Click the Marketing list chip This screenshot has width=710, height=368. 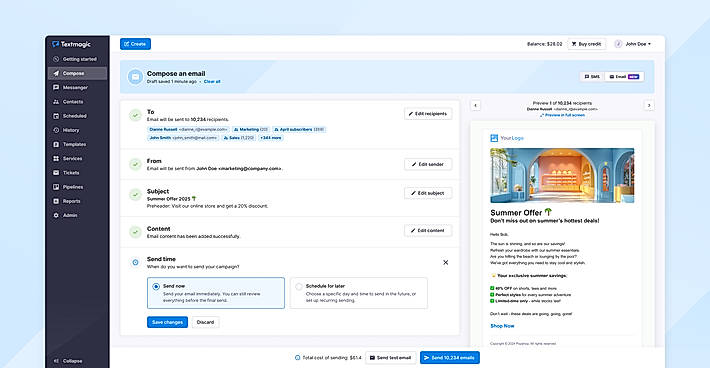click(250, 129)
